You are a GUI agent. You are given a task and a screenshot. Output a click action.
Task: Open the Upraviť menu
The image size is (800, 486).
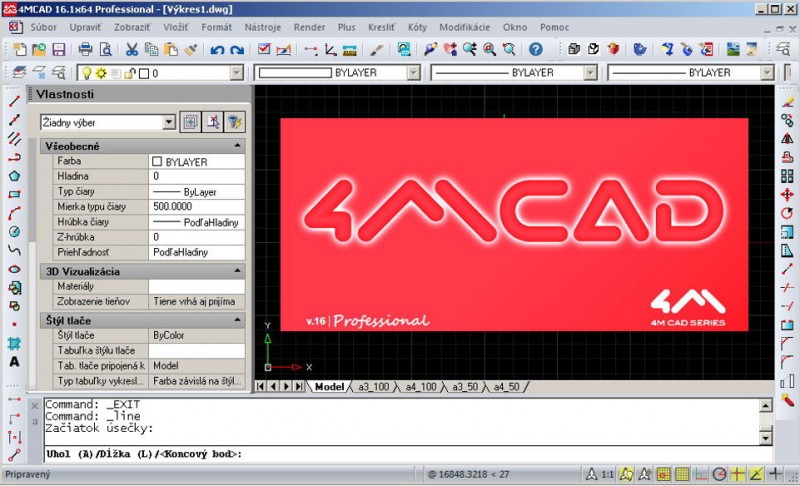pos(85,28)
